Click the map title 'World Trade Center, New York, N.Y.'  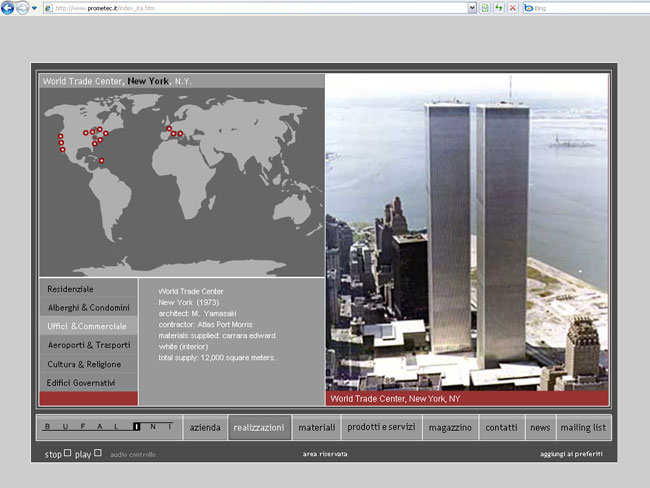tap(117, 81)
